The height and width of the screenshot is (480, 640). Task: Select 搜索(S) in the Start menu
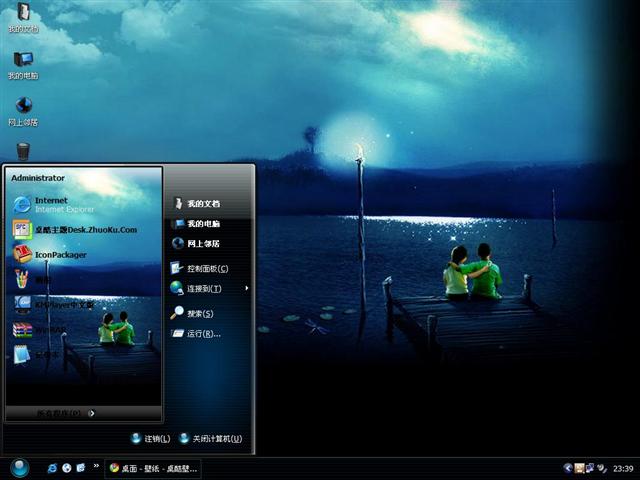point(200,313)
